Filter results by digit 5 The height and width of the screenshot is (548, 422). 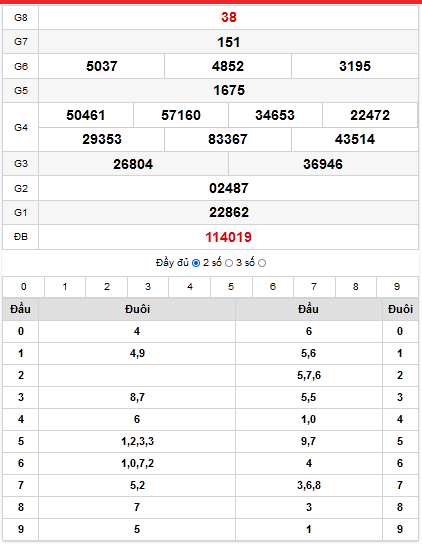(231, 287)
